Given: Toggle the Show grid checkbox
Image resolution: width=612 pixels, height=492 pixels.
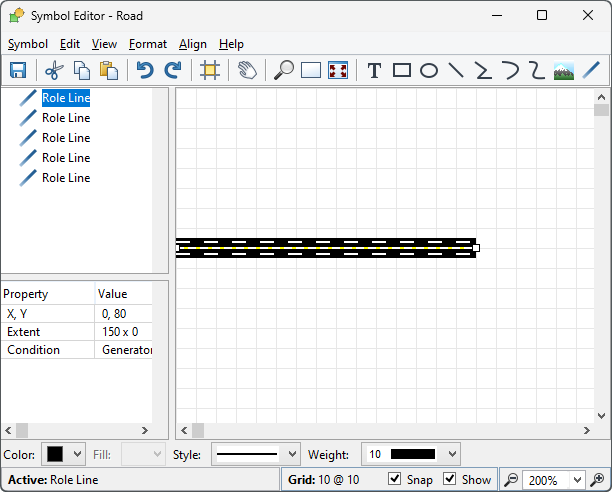Looking at the screenshot, I should tap(450, 478).
